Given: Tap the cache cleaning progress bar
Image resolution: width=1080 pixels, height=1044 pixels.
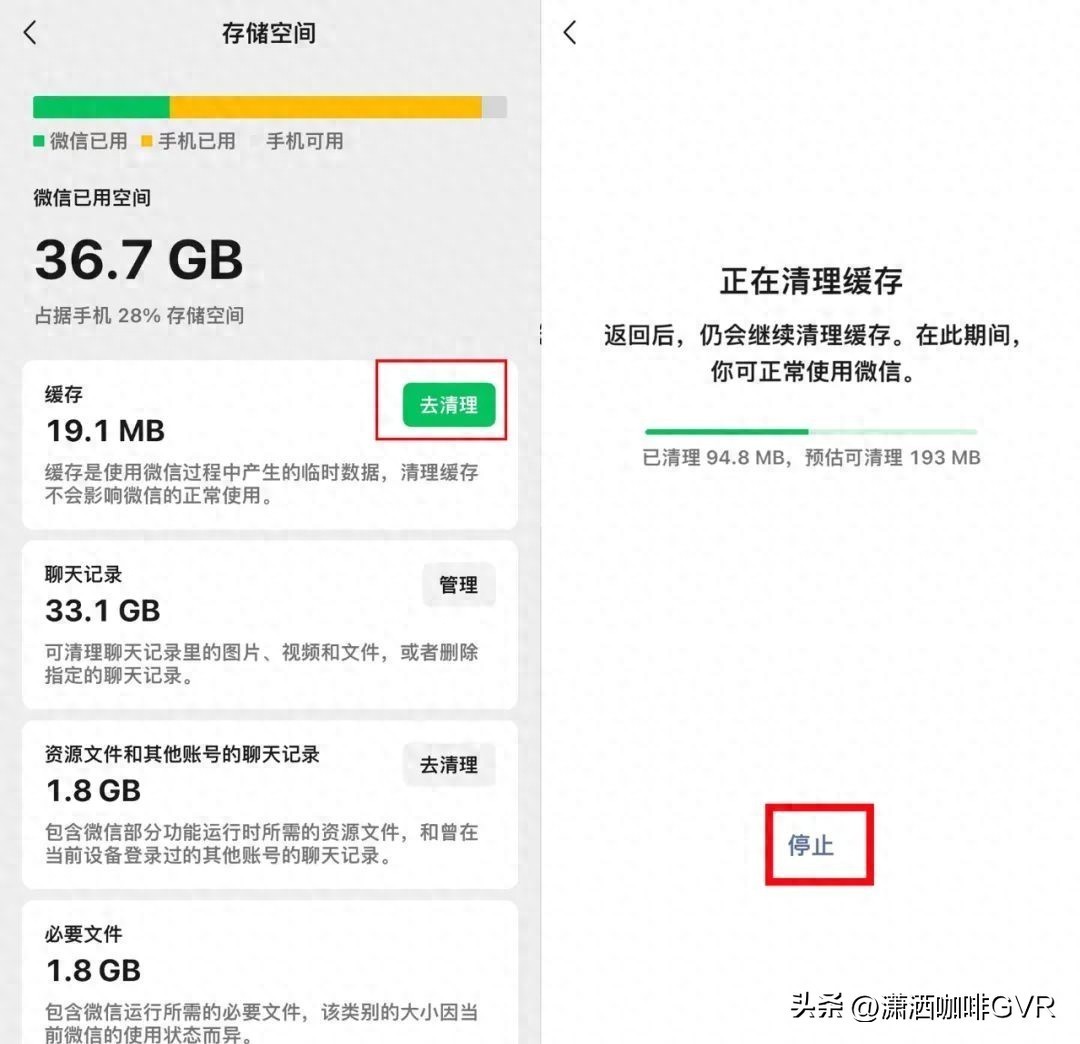Looking at the screenshot, I should point(811,432).
